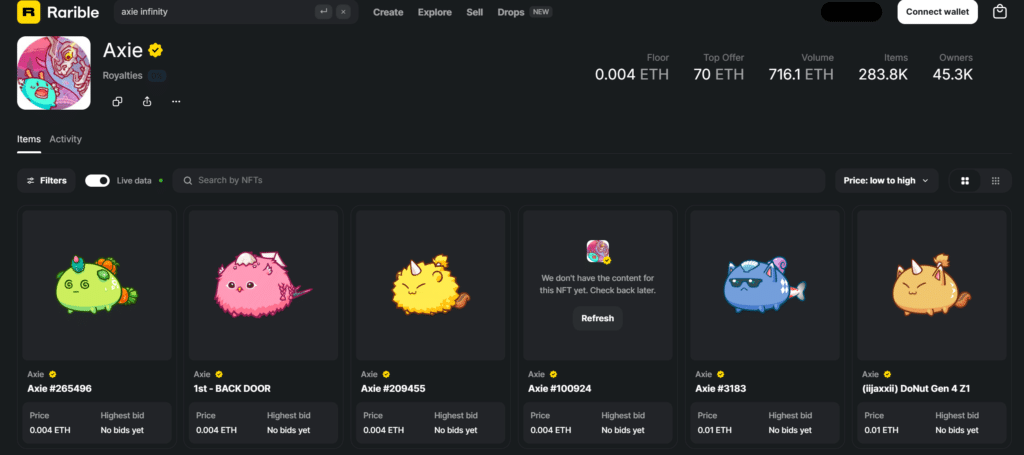The width and height of the screenshot is (1024, 455).
Task: Click the Axie collection label on Axie #209455 card
Action: pos(370,374)
